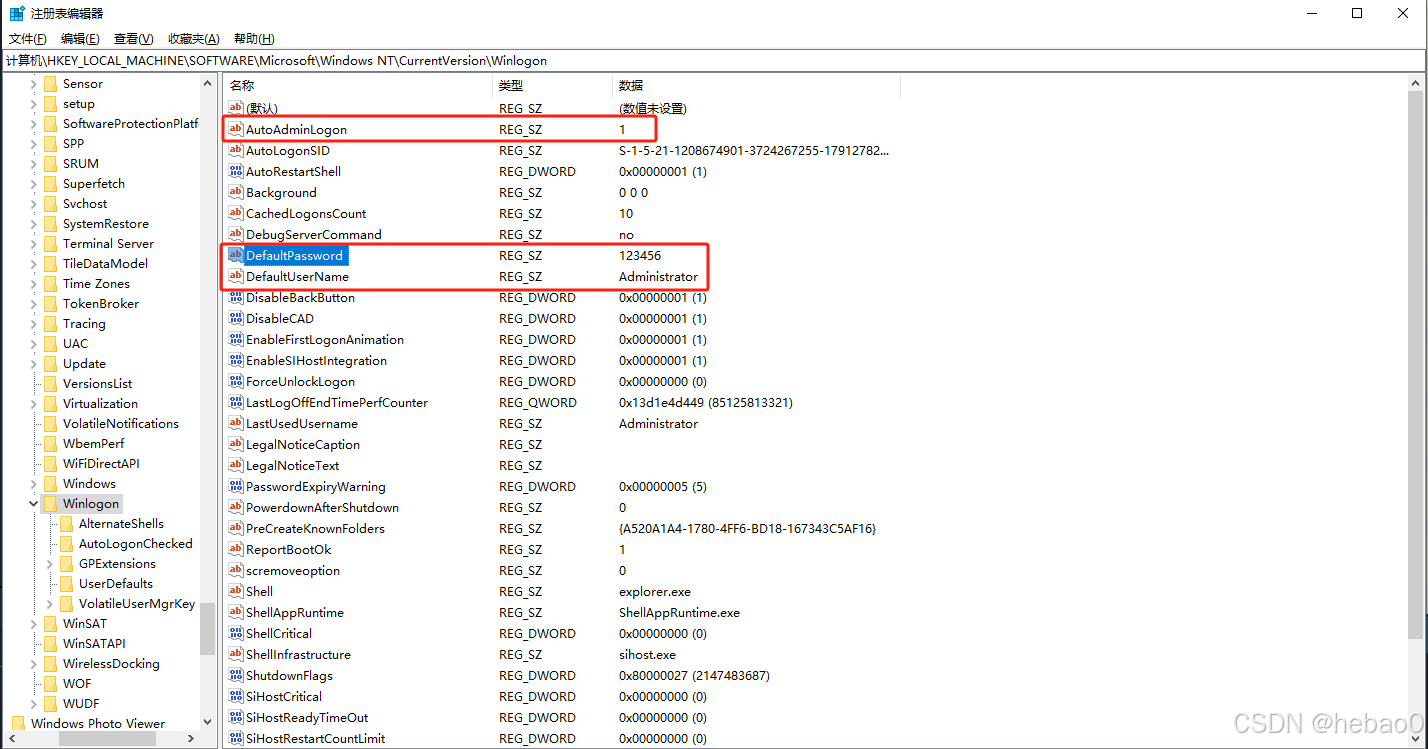The height and width of the screenshot is (749, 1428).
Task: Click the AlternateShells folder icon
Action: point(66,523)
